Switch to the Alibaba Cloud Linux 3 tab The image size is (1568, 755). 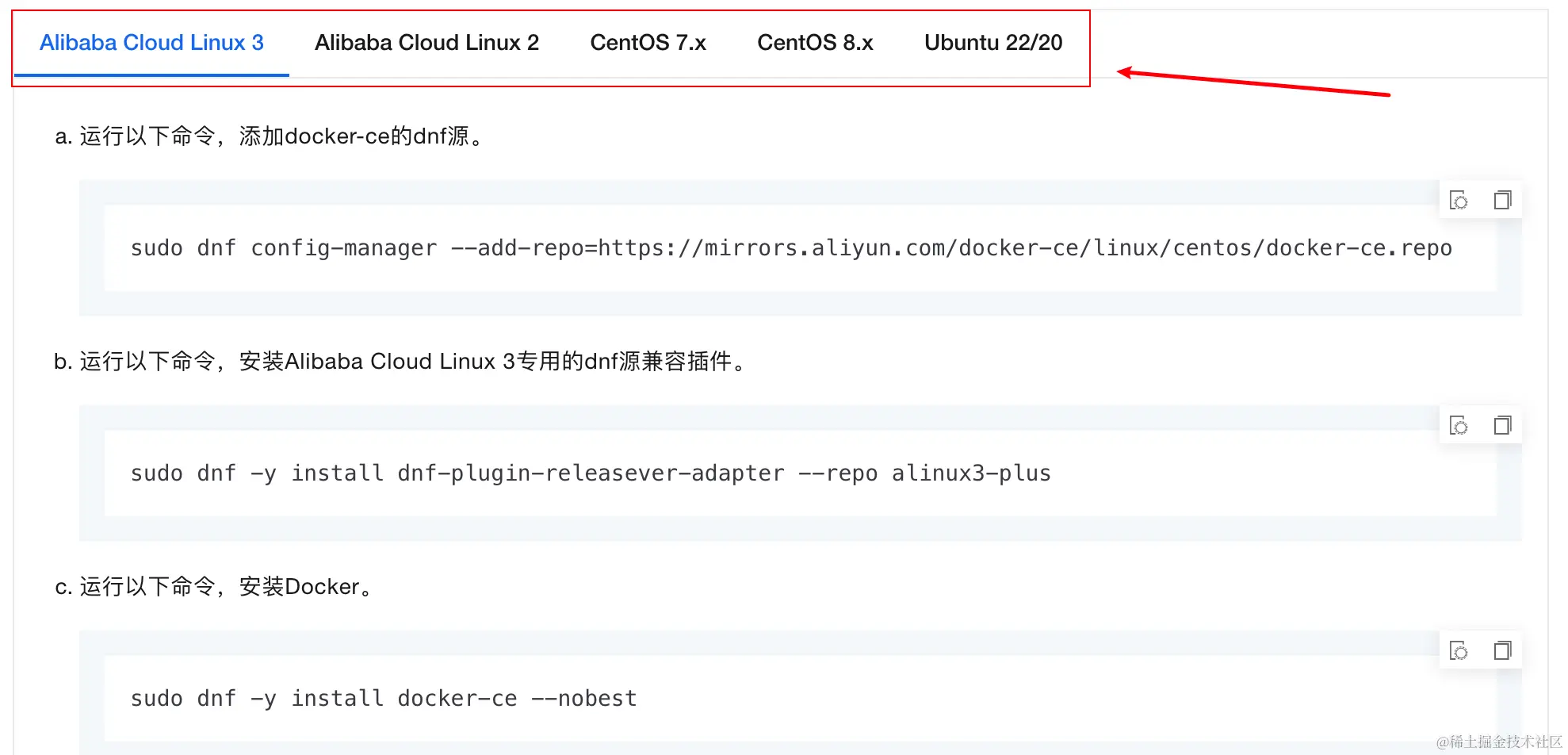point(151,43)
